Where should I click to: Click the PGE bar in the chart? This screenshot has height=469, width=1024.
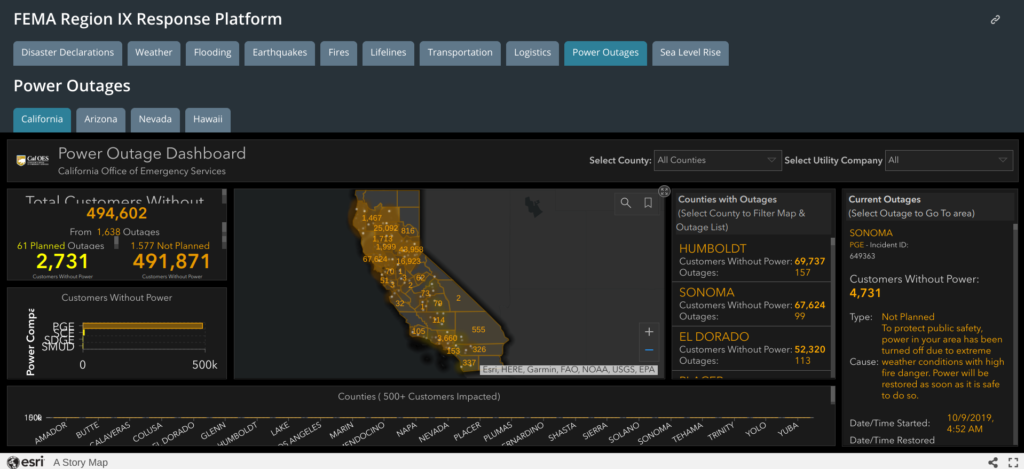tap(143, 325)
